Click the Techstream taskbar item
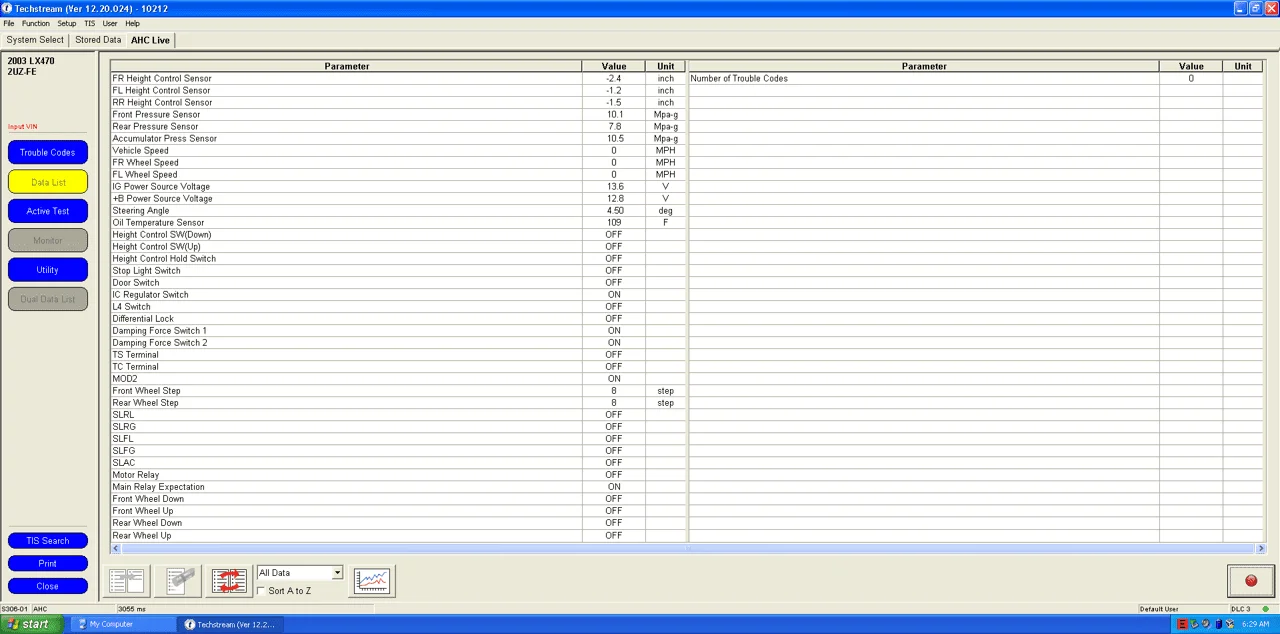1280x634 pixels. point(230,624)
